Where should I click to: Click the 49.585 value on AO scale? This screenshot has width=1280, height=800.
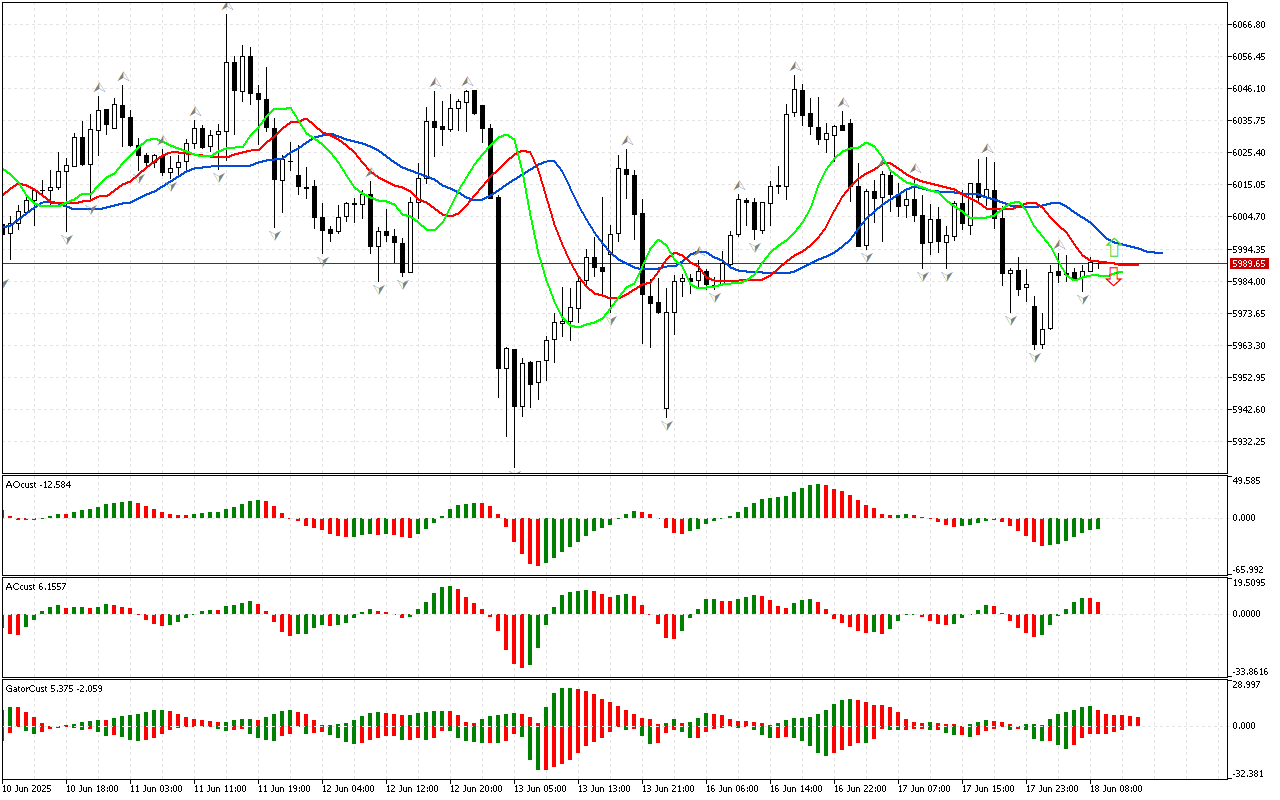click(1246, 481)
